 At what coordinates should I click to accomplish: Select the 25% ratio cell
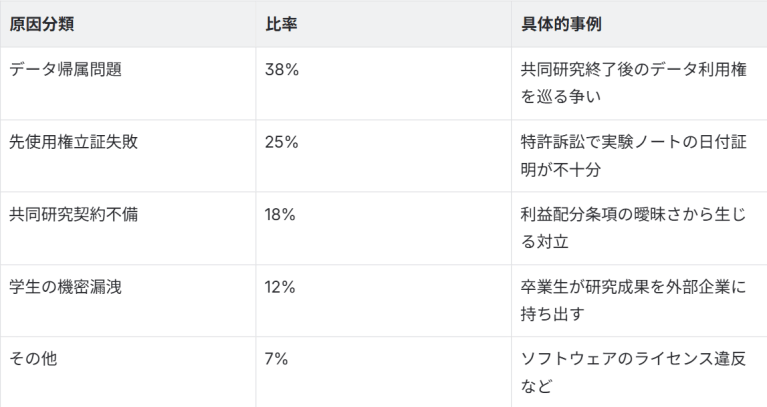[282, 142]
